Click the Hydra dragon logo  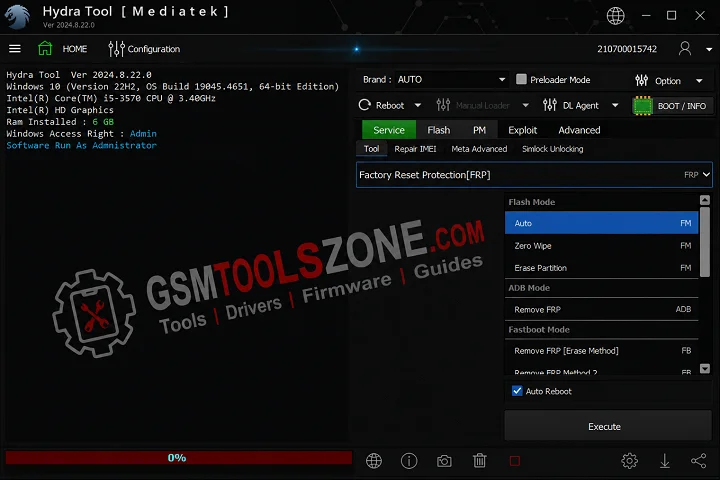coord(17,17)
